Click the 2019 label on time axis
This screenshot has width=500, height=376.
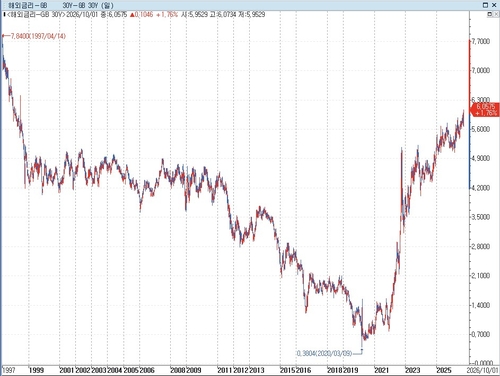pyautogui.click(x=351, y=370)
